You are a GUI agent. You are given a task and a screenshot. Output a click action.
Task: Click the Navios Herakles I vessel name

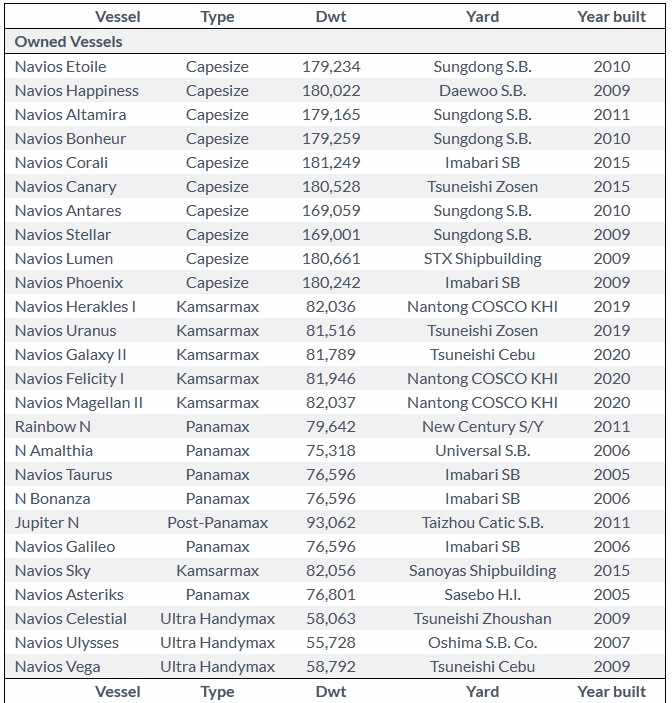click(75, 307)
